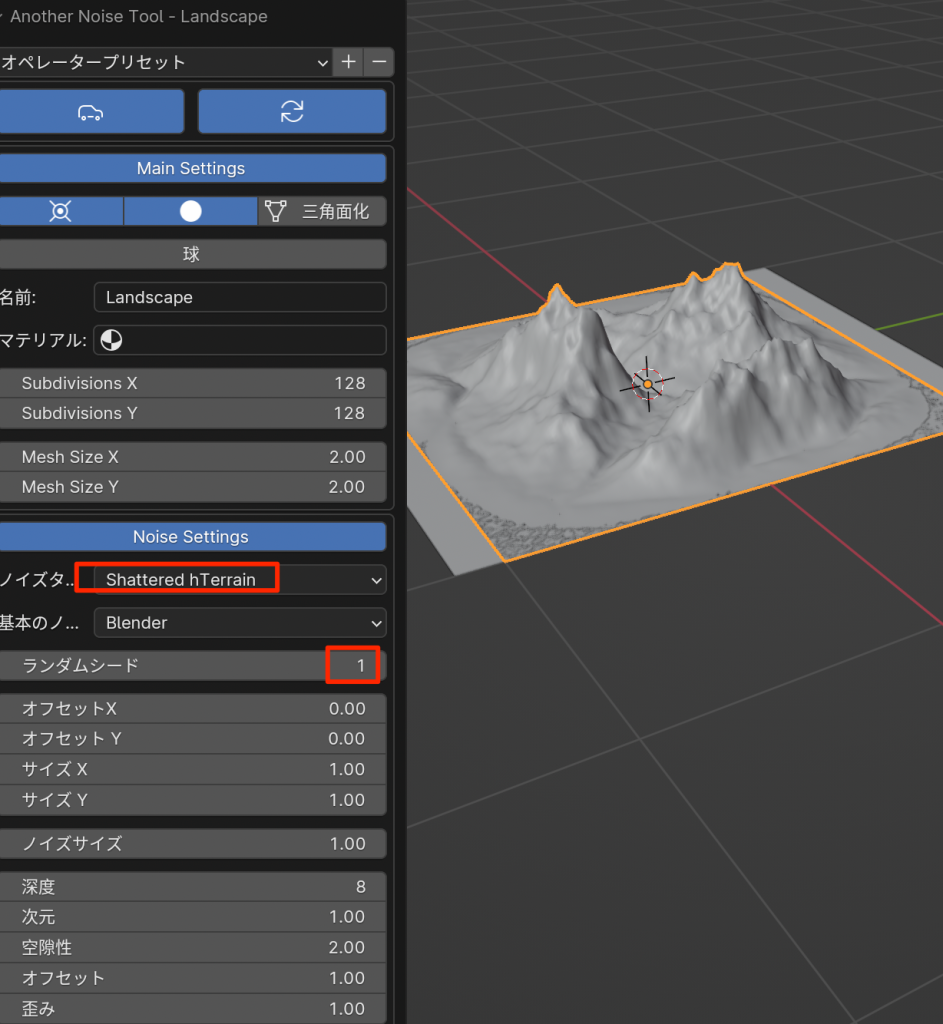Click the Landscape name text field
Screen dimensions: 943x1024
click(239, 297)
